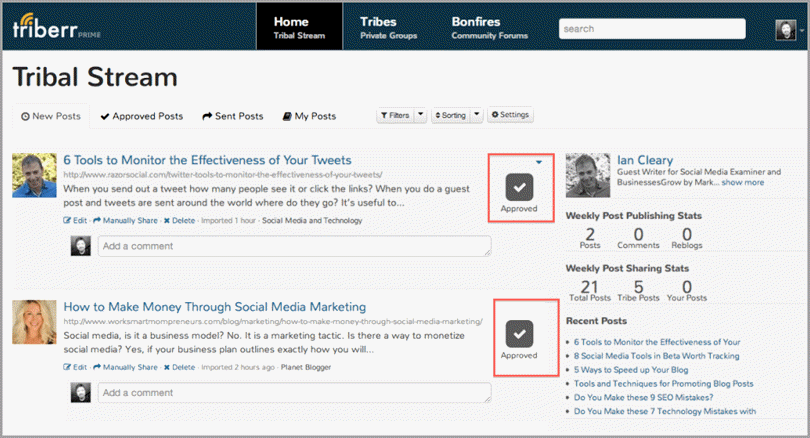Open the Planet Blogger tribe link

[306, 367]
